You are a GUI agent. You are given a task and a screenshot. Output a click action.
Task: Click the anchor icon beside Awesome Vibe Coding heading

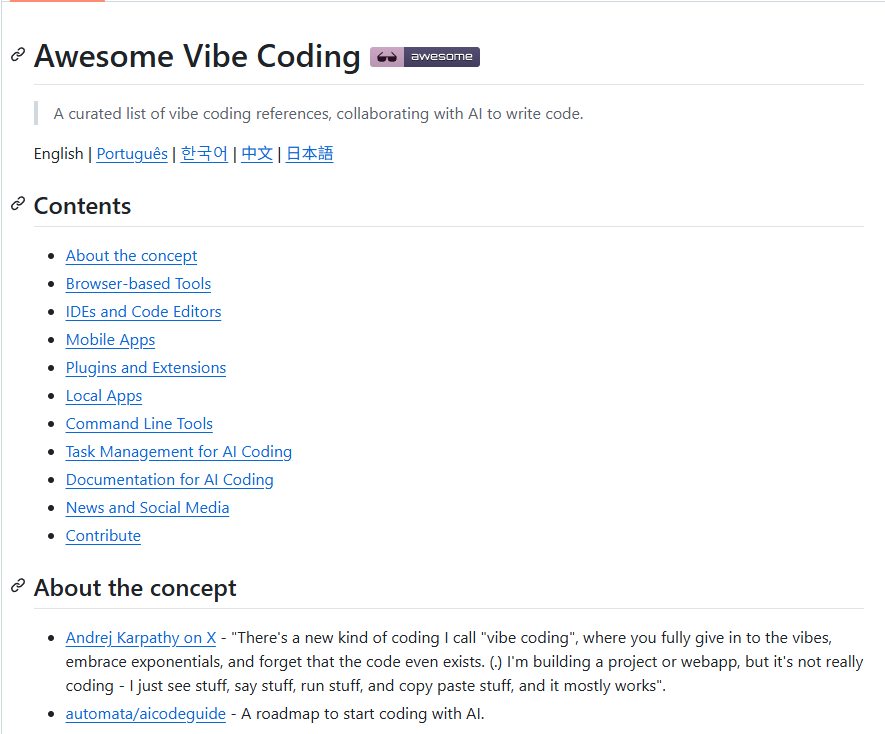tap(17, 57)
